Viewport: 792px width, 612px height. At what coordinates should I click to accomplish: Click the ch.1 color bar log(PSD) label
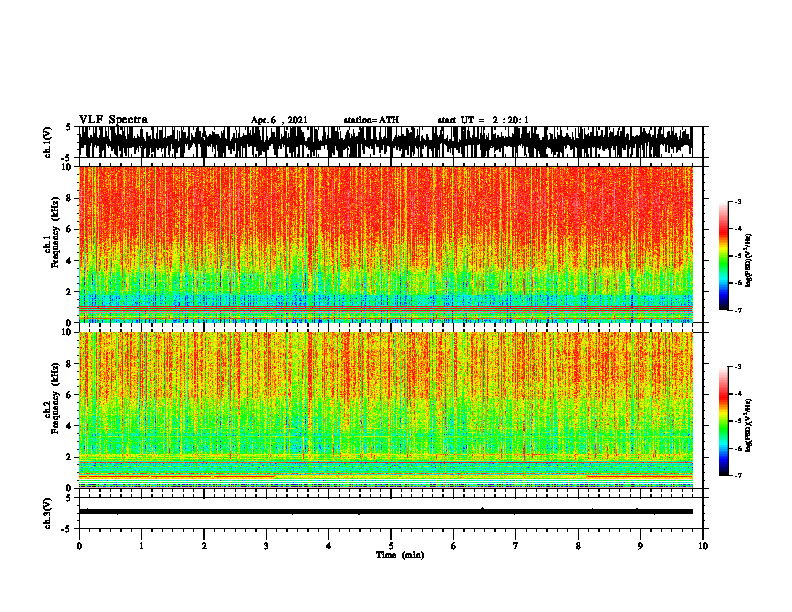point(749,261)
